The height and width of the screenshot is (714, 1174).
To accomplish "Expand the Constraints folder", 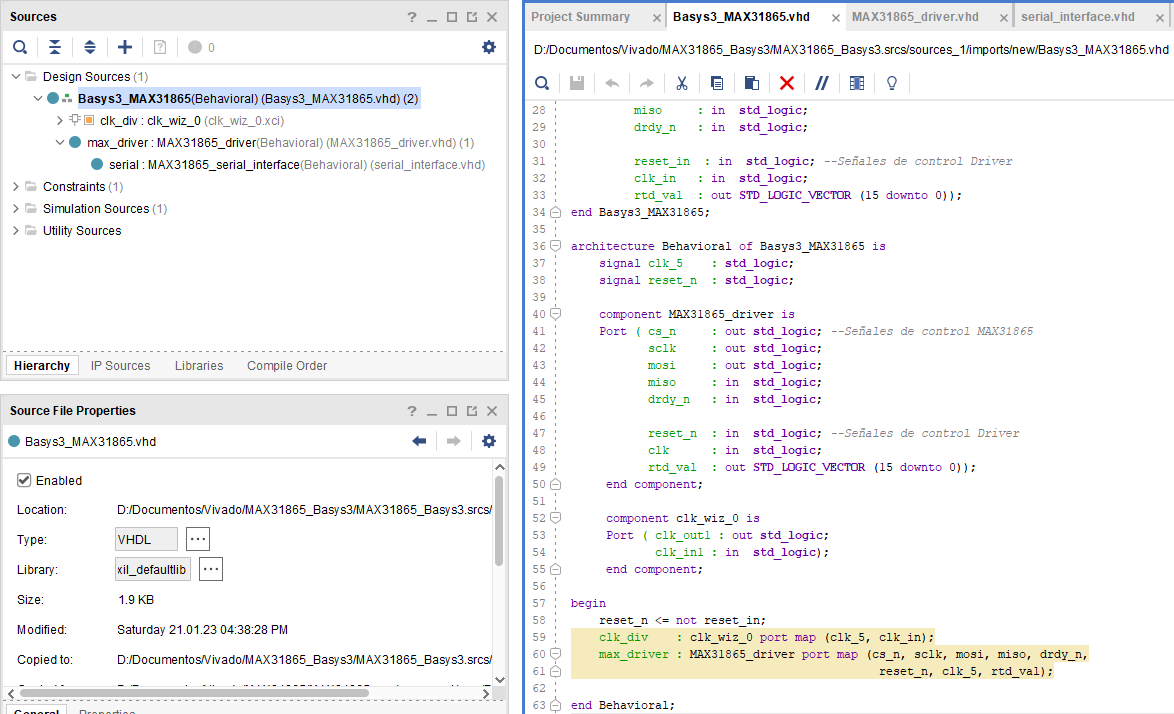I will pos(16,186).
